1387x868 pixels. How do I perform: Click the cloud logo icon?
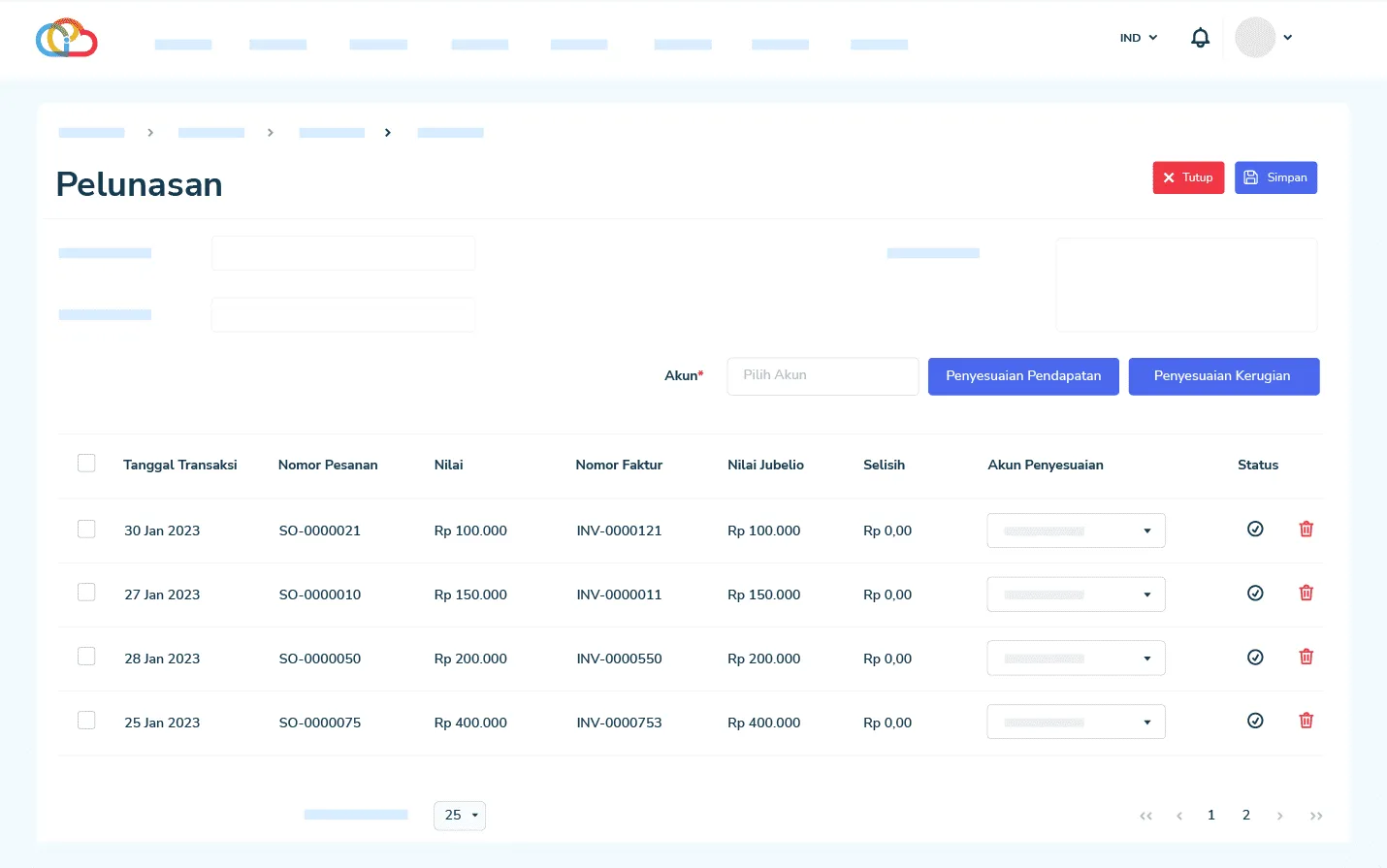pos(67,38)
